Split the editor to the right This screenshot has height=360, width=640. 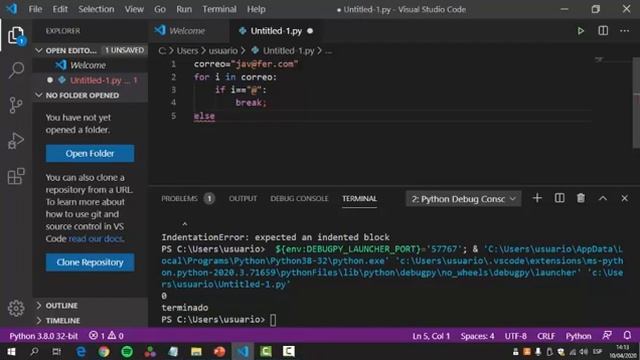tap(603, 31)
